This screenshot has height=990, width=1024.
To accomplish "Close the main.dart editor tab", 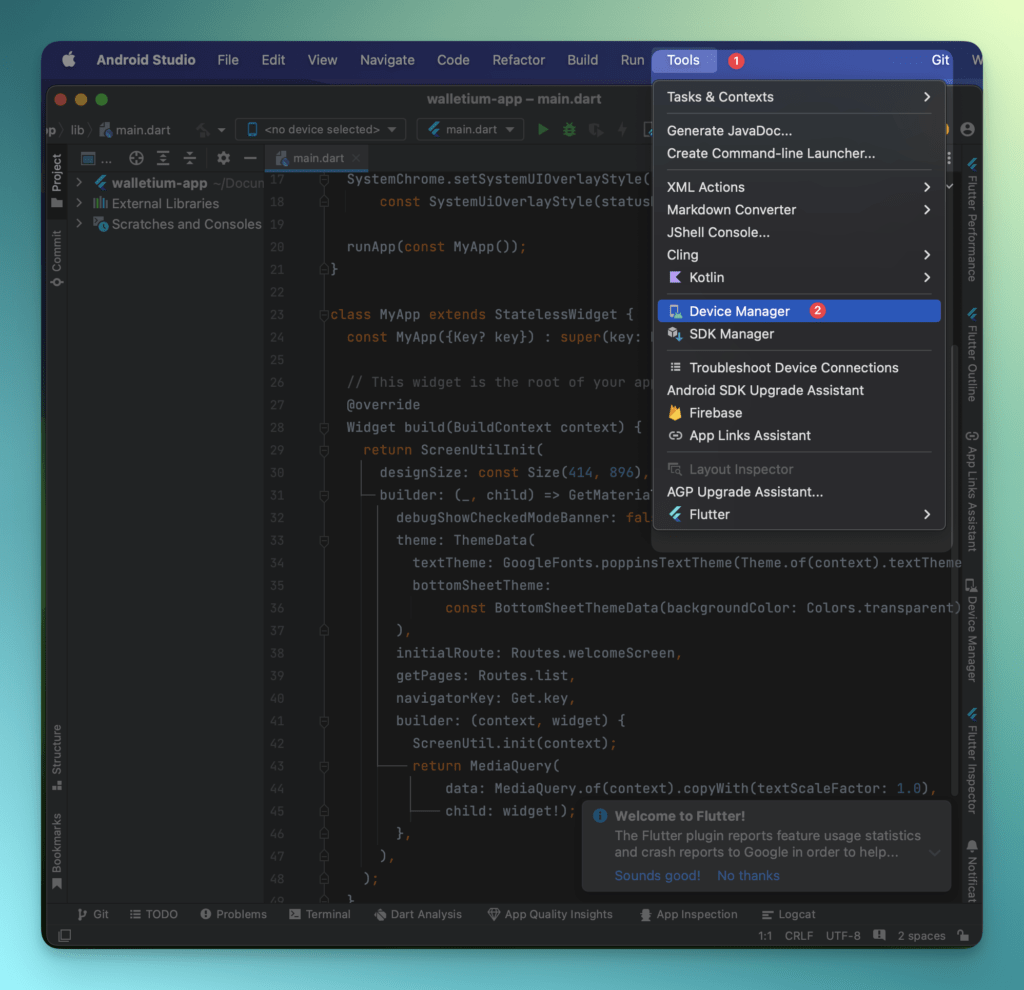I will [x=356, y=158].
